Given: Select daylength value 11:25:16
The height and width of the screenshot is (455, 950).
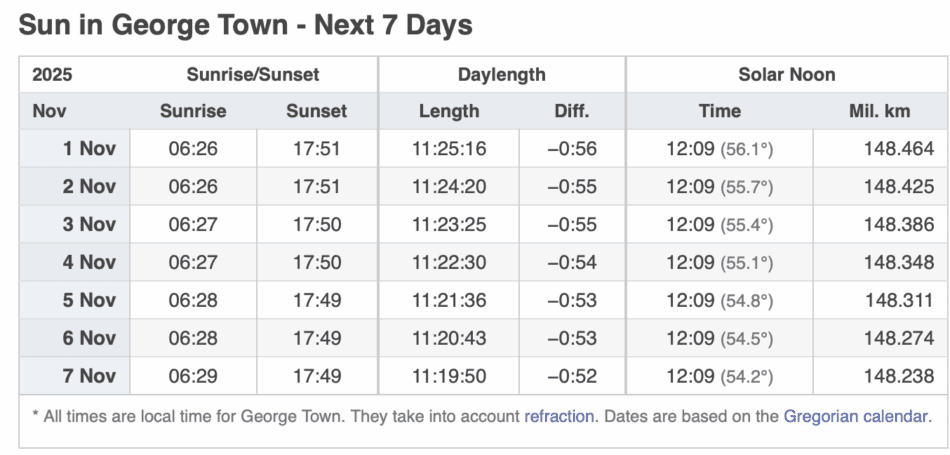Looking at the screenshot, I should click(449, 149).
